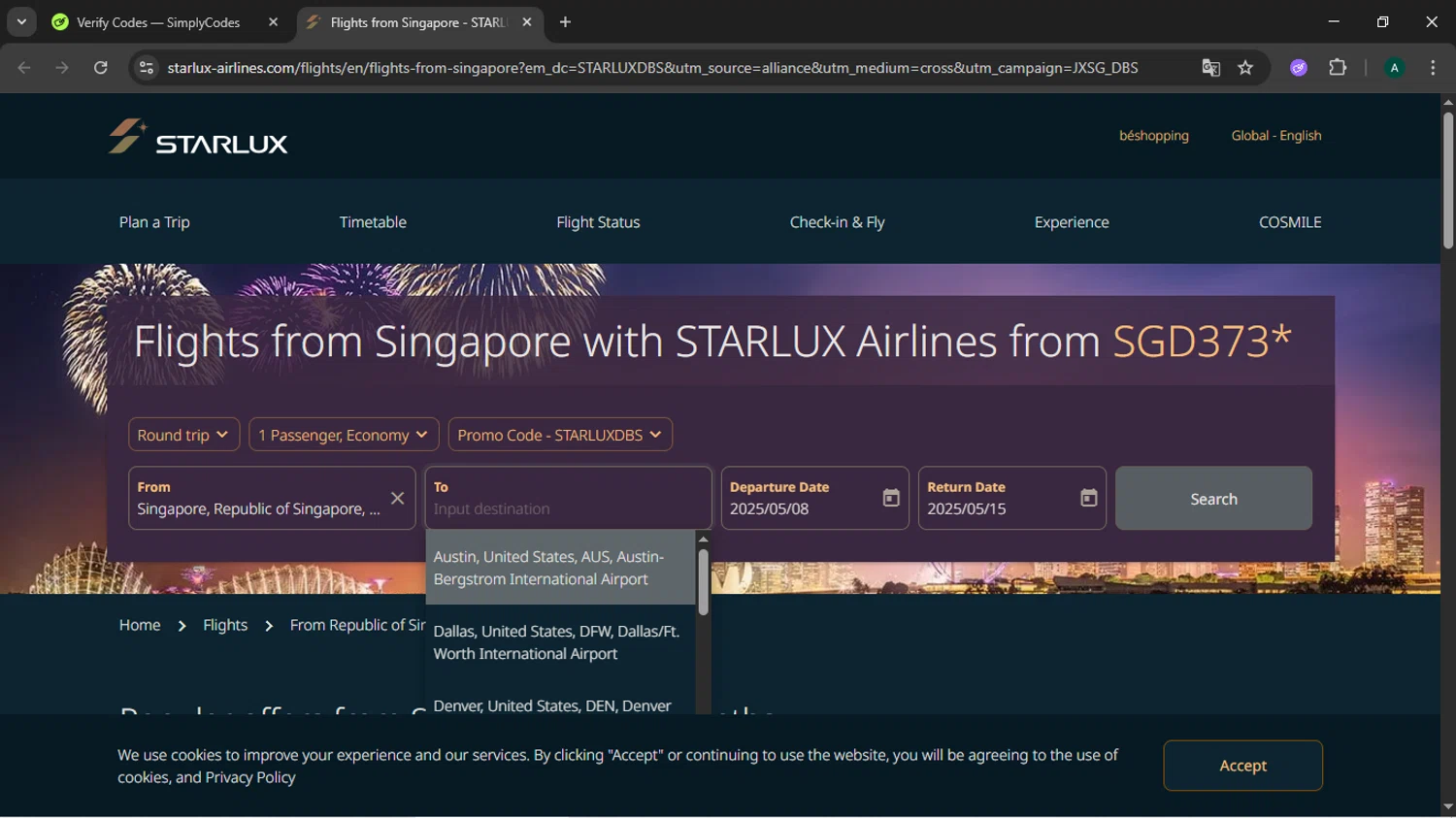Go to Flights breadcrumb
The image size is (1456, 818).
click(225, 625)
